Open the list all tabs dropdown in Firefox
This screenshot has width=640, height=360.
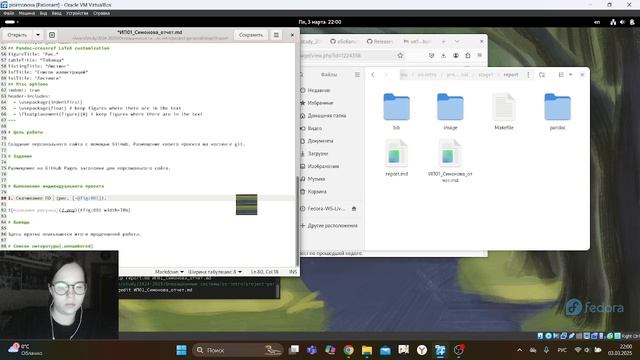tap(457, 42)
